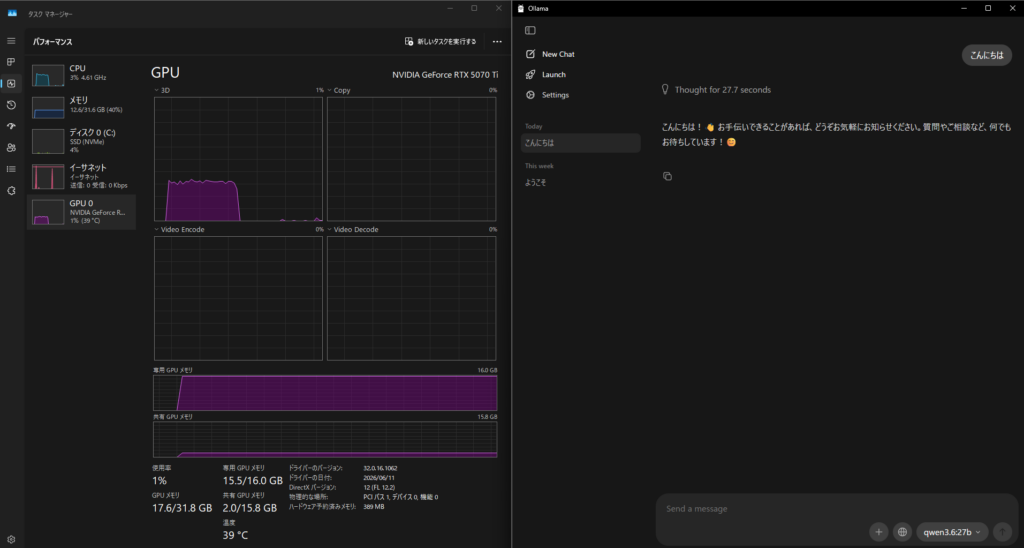Viewport: 1024px width, 548px height.
Task: Toggle Ollama sidebar panel icon
Action: pyautogui.click(x=530, y=30)
